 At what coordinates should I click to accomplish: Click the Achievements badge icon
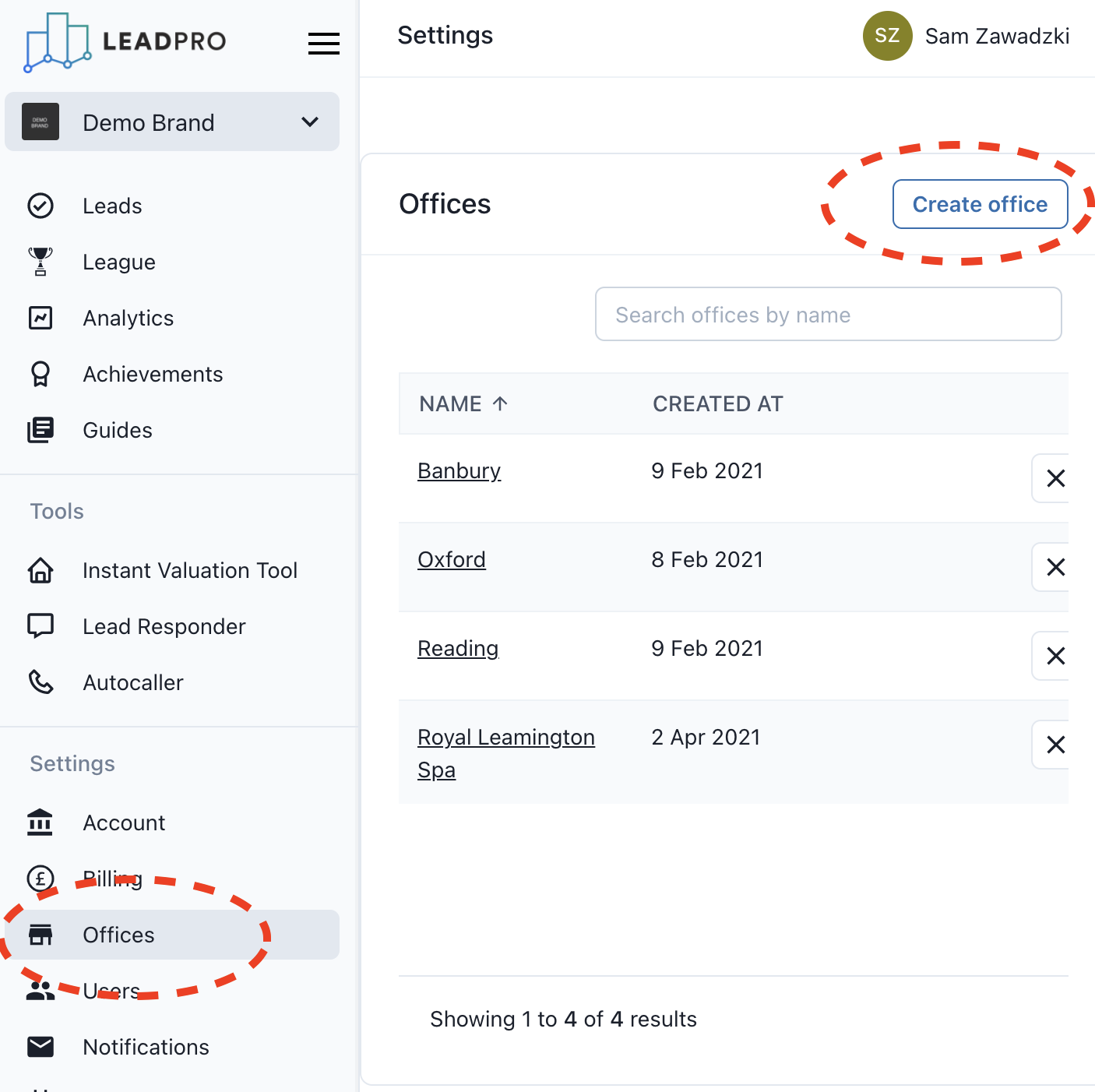(x=40, y=374)
